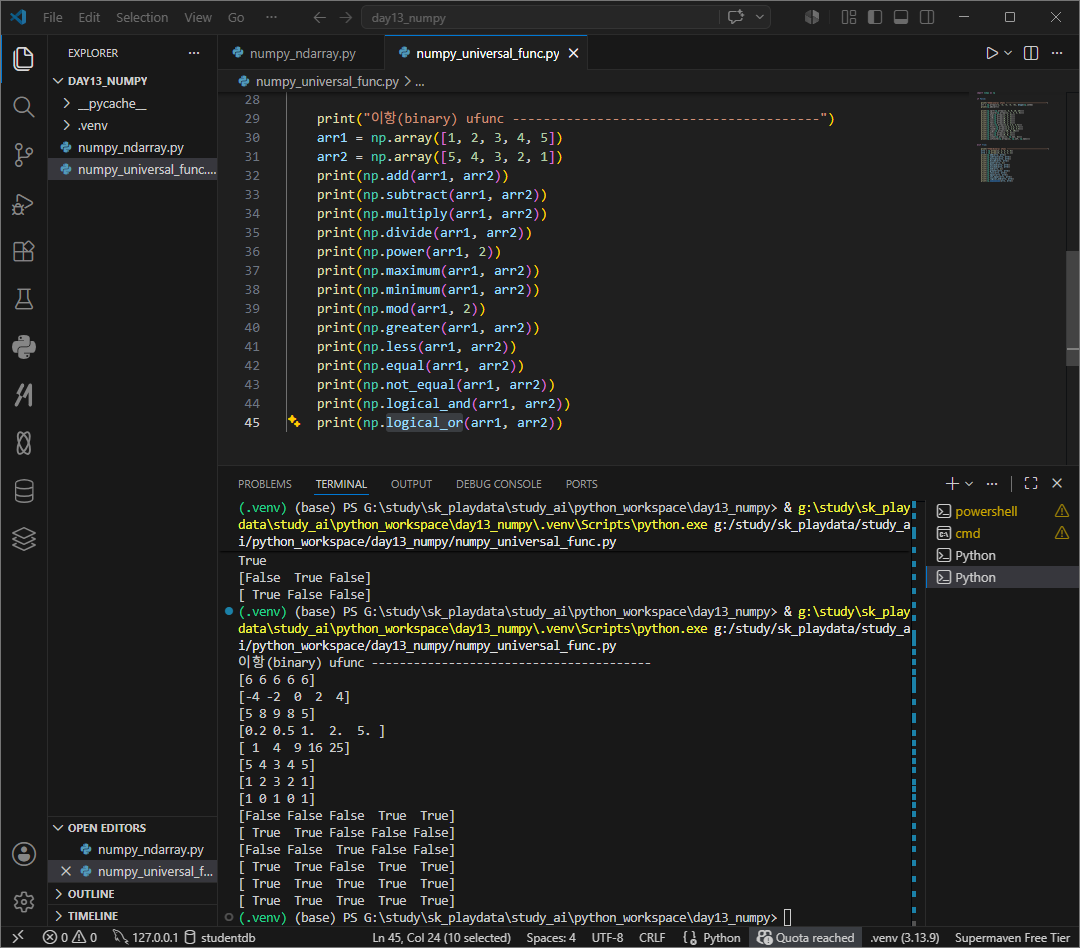Image resolution: width=1080 pixels, height=948 pixels.
Task: Open the Testing flask icon
Action: 23,299
